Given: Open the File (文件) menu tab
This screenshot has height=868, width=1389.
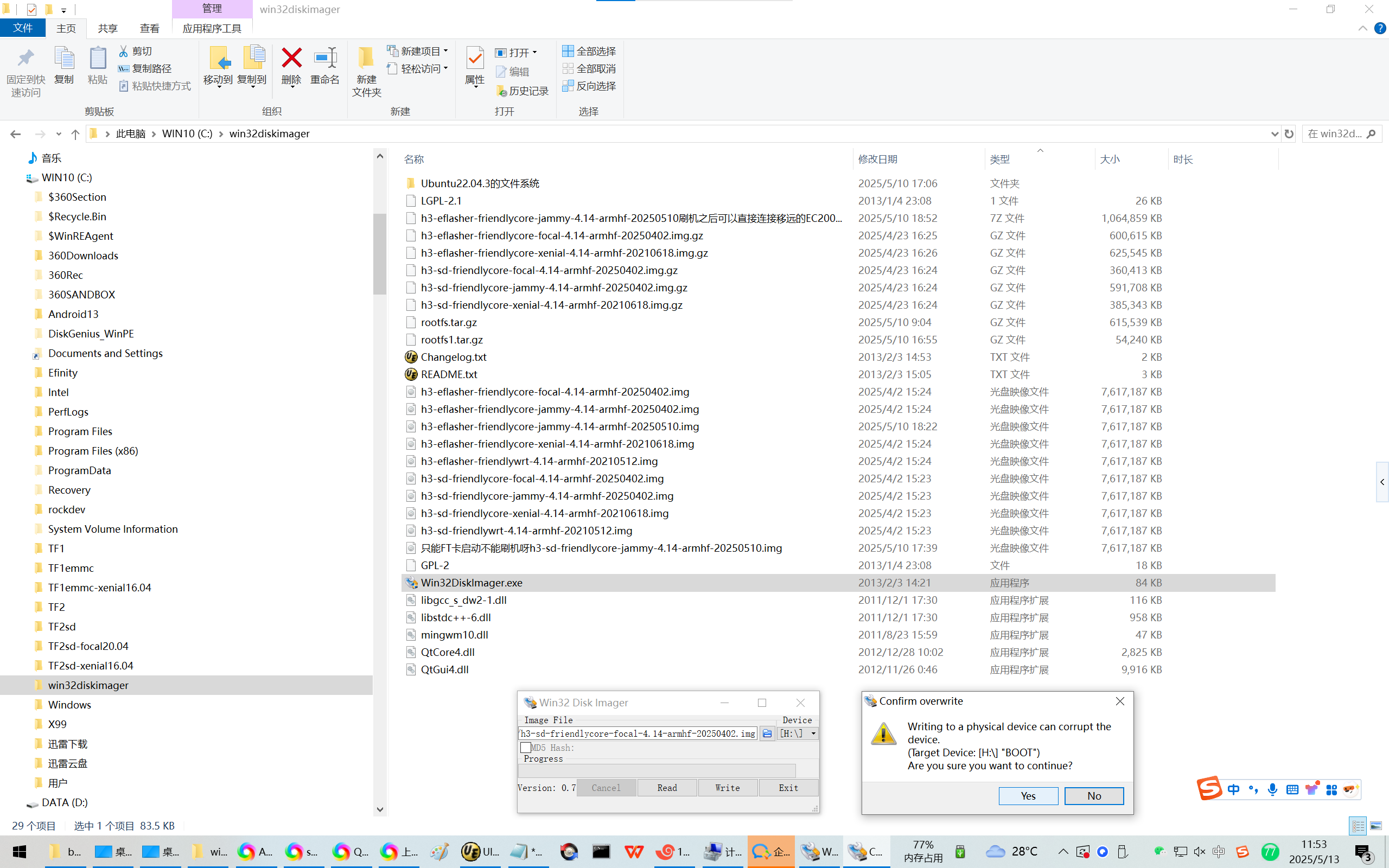Looking at the screenshot, I should click(23, 28).
